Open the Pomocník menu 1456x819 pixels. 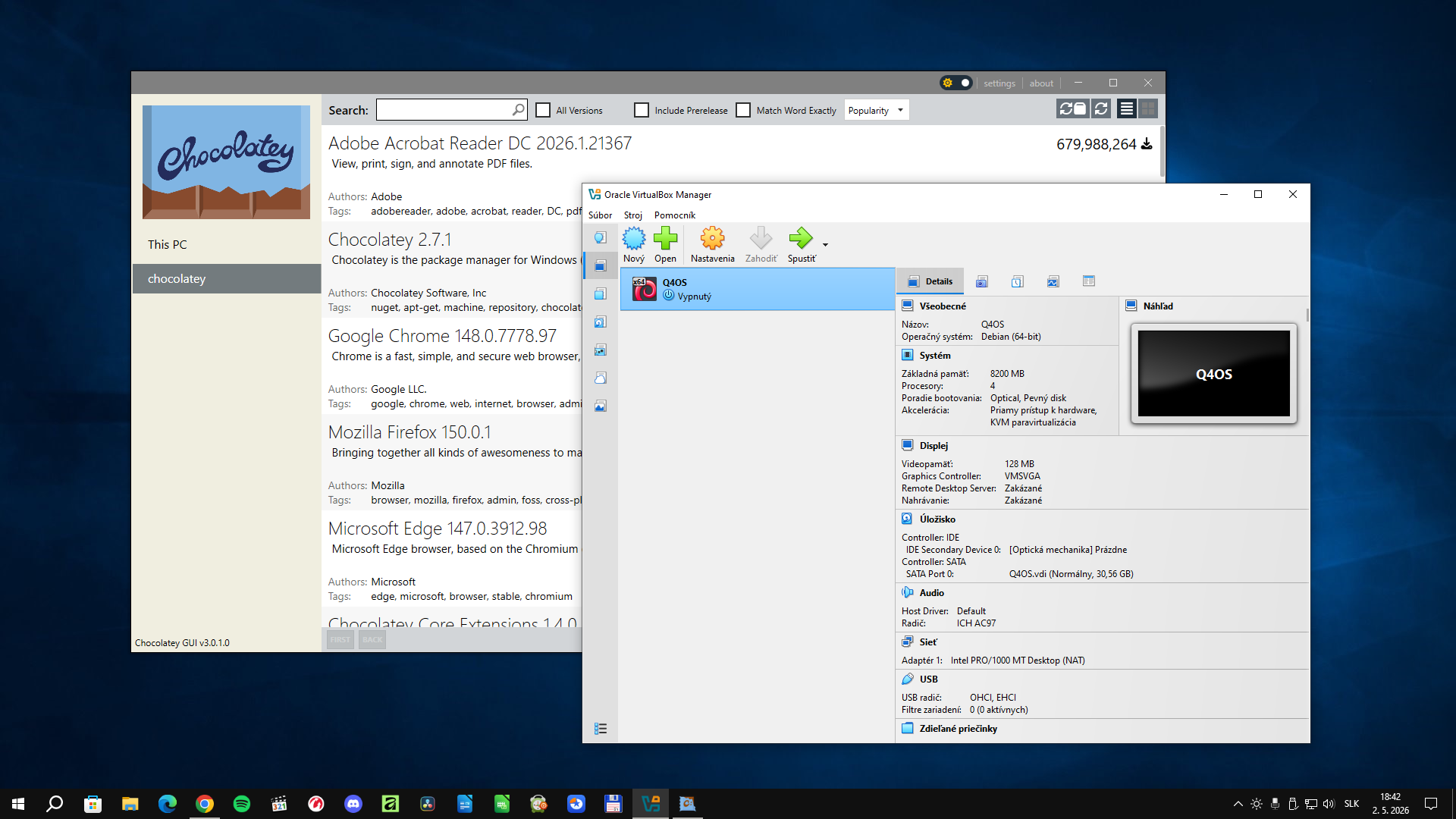[x=675, y=215]
